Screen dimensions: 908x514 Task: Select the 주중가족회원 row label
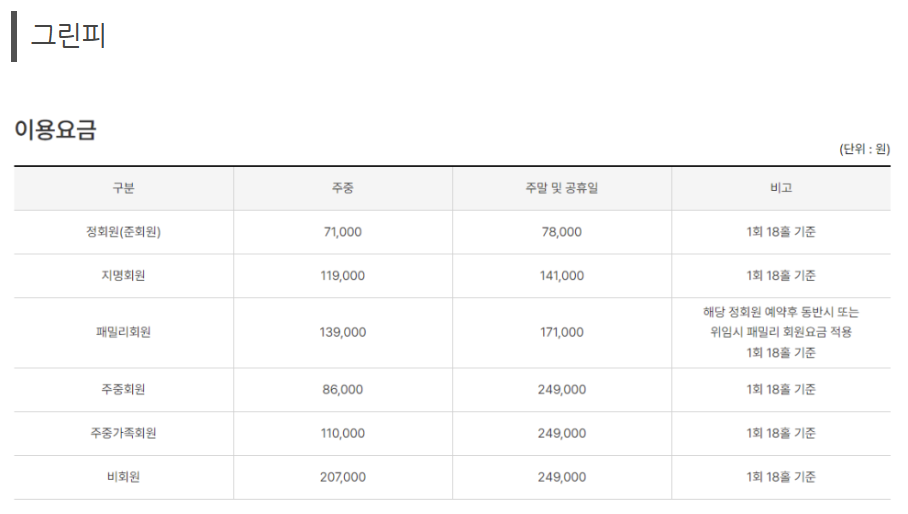pos(123,433)
